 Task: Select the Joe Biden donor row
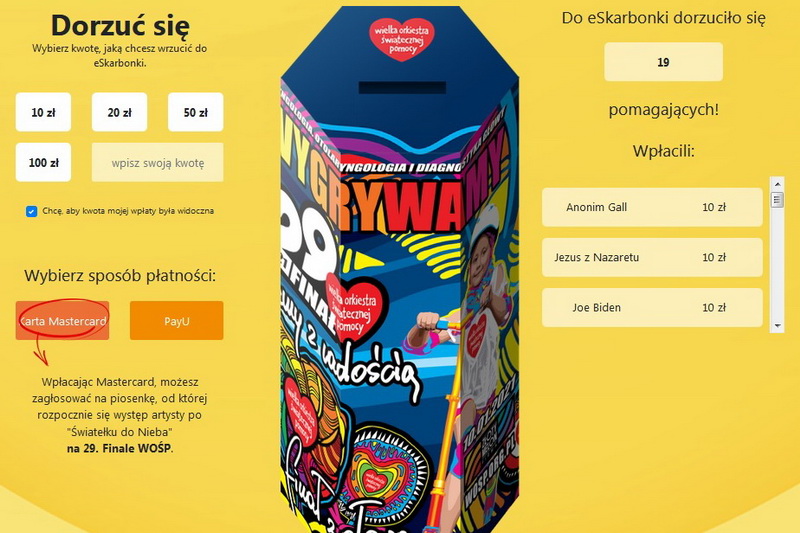click(652, 308)
